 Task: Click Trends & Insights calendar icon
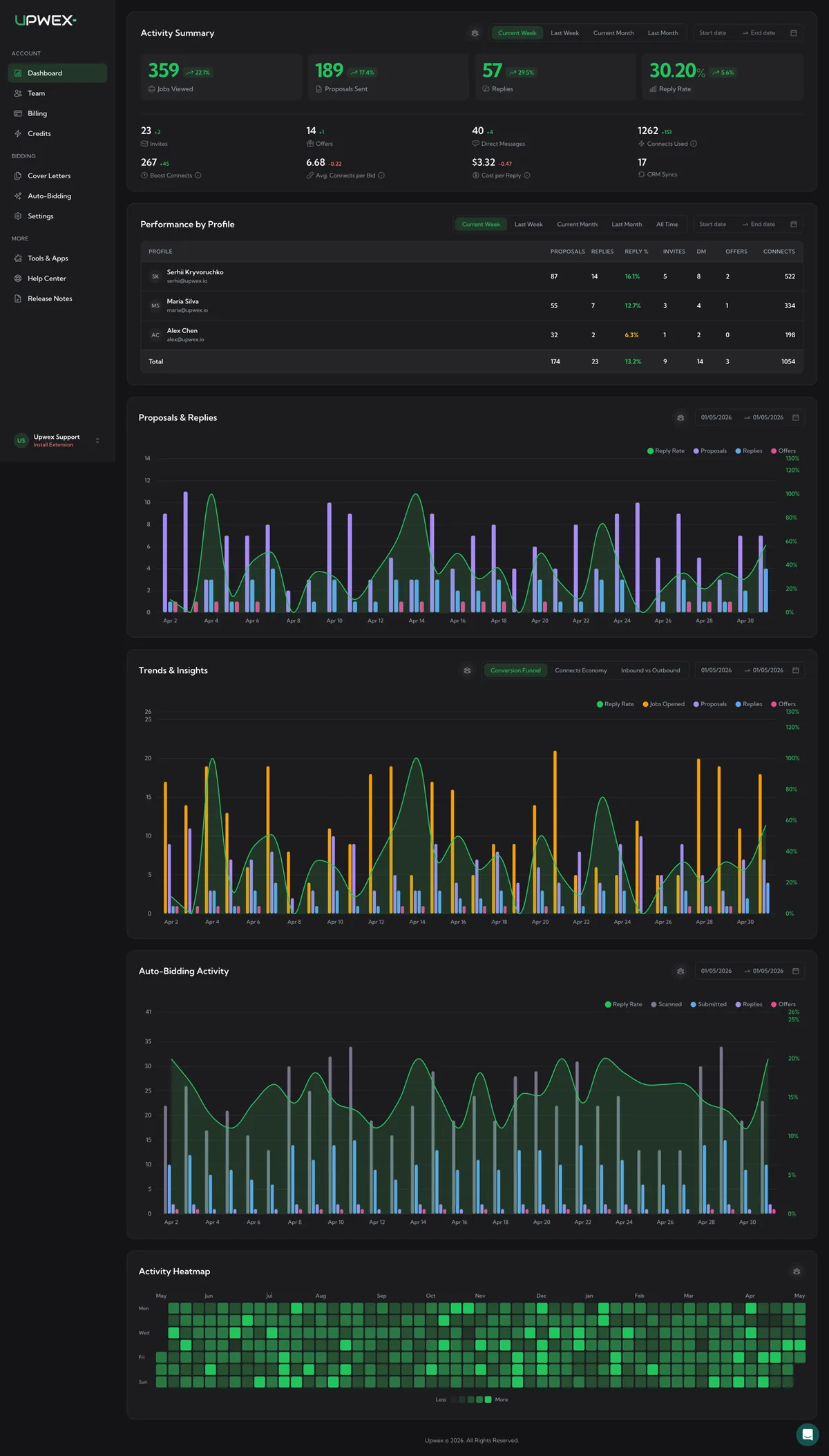coord(796,670)
